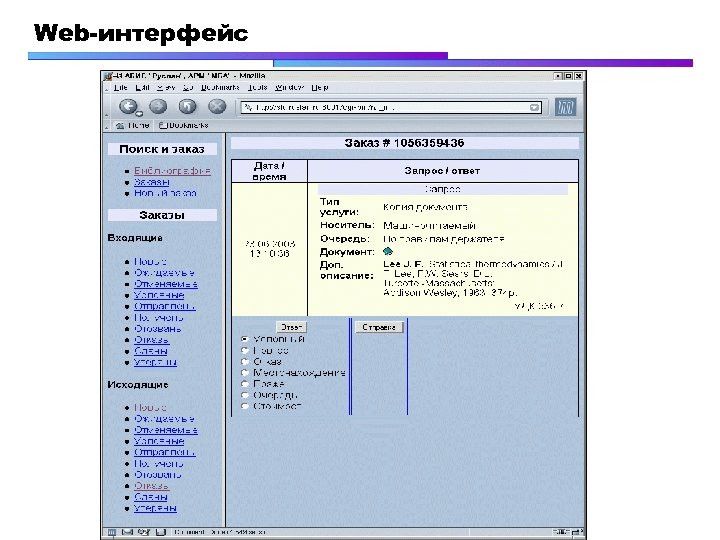Click the online/security indicator at status bar right
Image resolution: width=720 pixels, height=540 pixels.
(x=569, y=532)
